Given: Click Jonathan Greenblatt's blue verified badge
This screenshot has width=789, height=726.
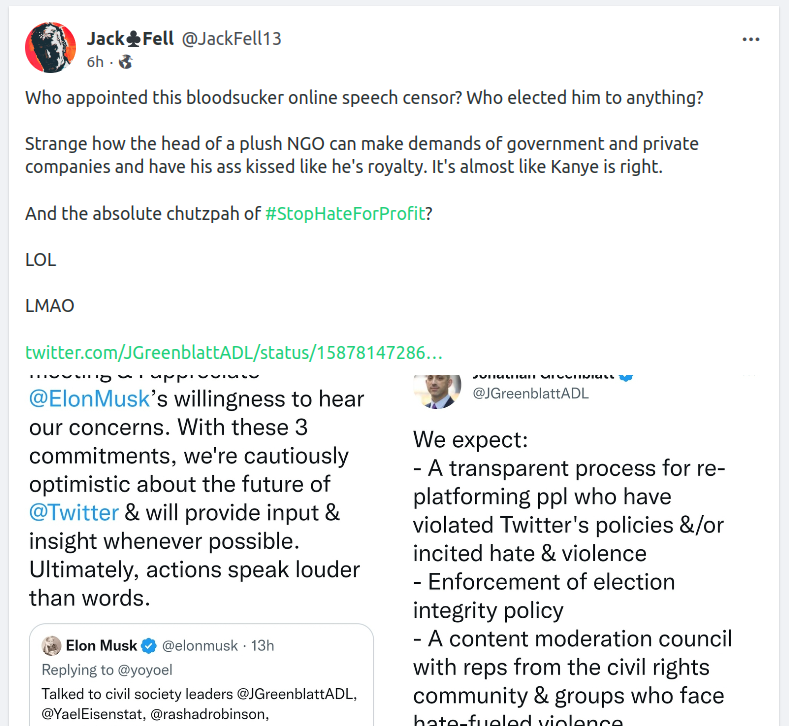Looking at the screenshot, I should coord(626,375).
